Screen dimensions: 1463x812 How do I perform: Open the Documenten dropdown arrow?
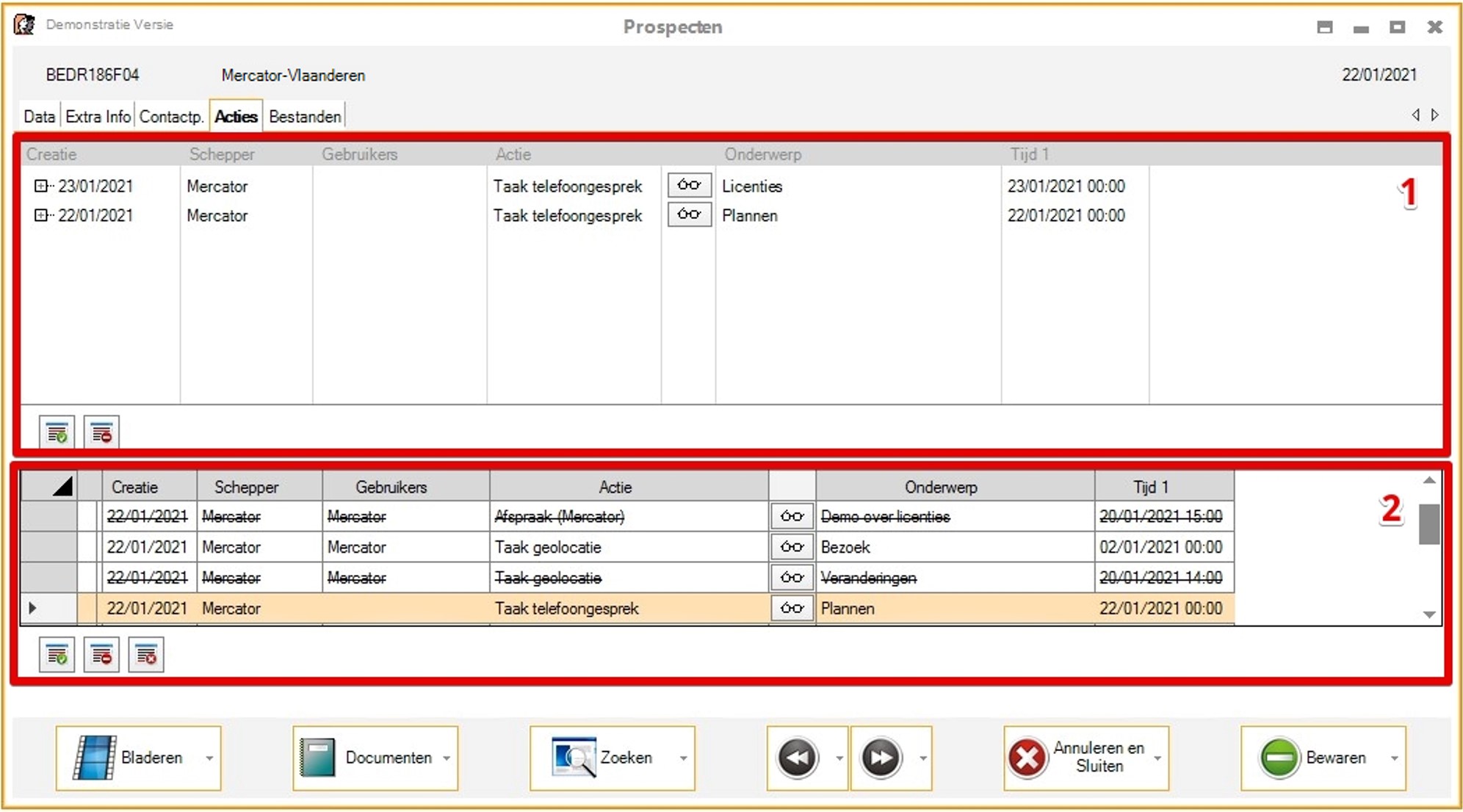tap(447, 758)
